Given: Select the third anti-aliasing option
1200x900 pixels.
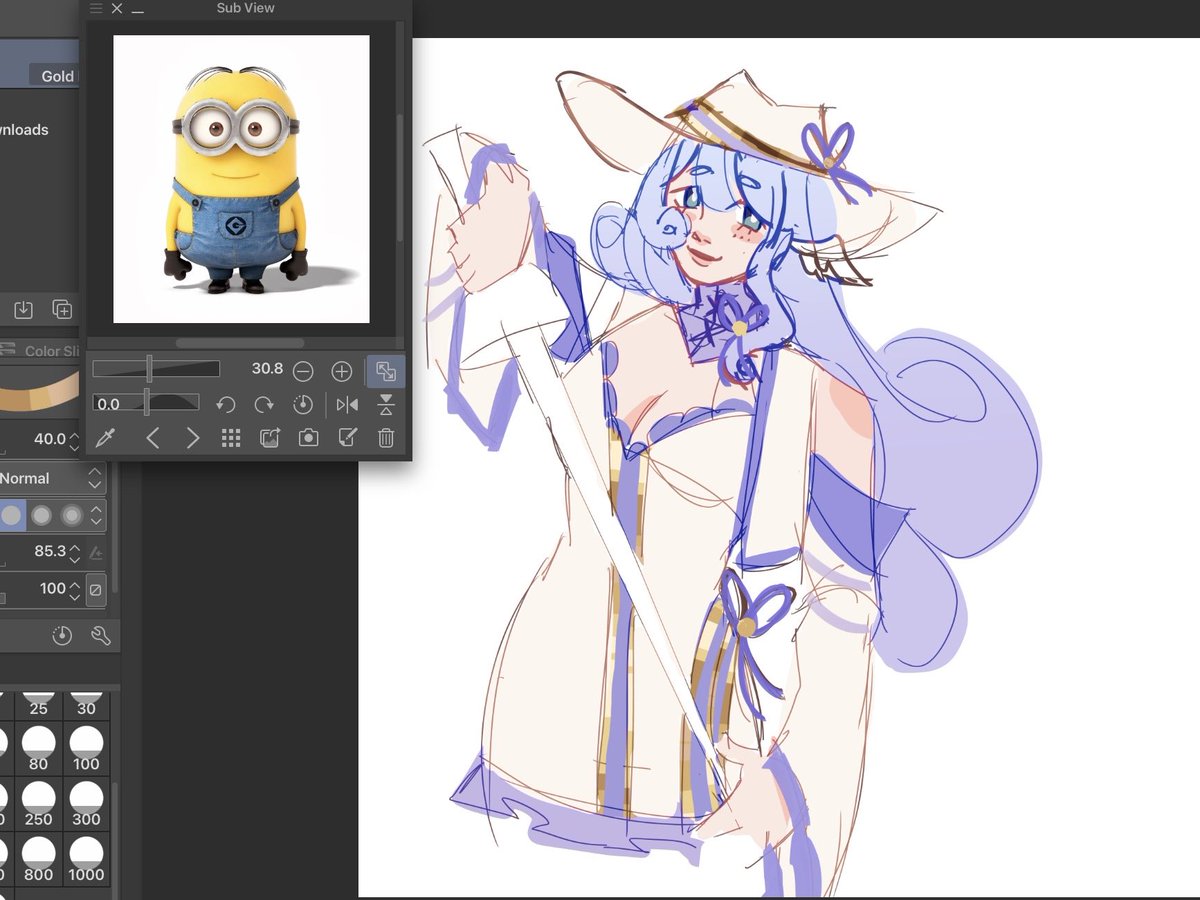Looking at the screenshot, I should (x=72, y=516).
